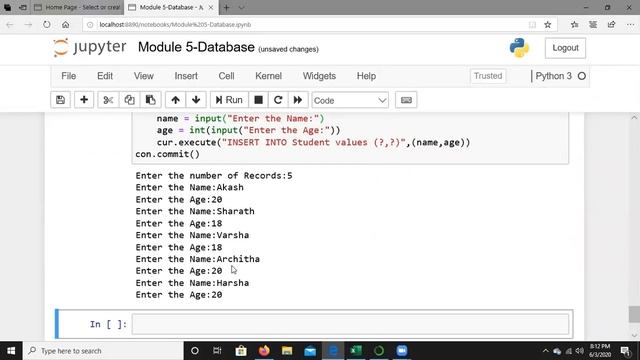Open the Windows Start menu
The width and height of the screenshot is (640, 360).
[x=11, y=351]
